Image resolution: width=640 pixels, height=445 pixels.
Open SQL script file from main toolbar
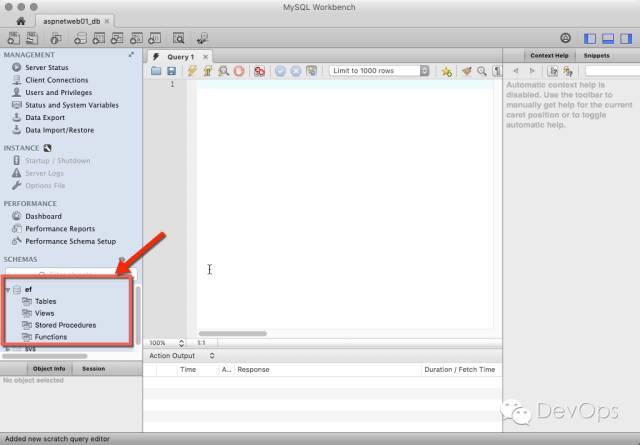pos(32,38)
